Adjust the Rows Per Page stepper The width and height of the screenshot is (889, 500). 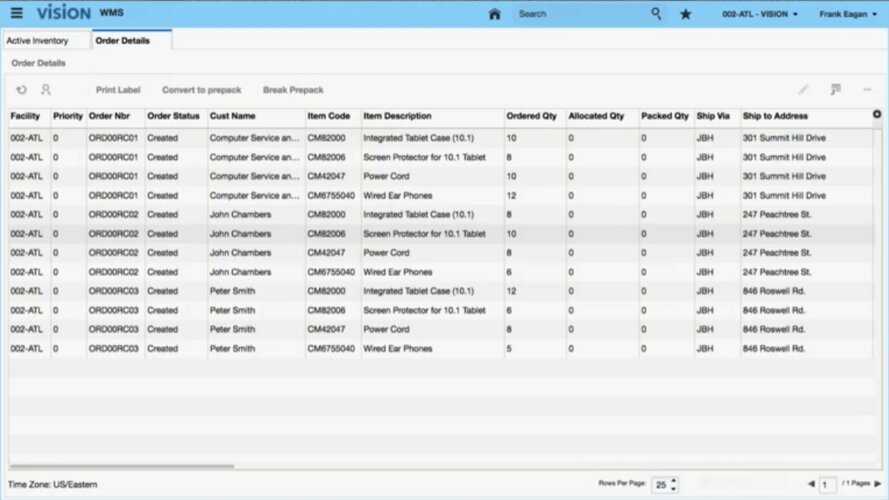674,484
